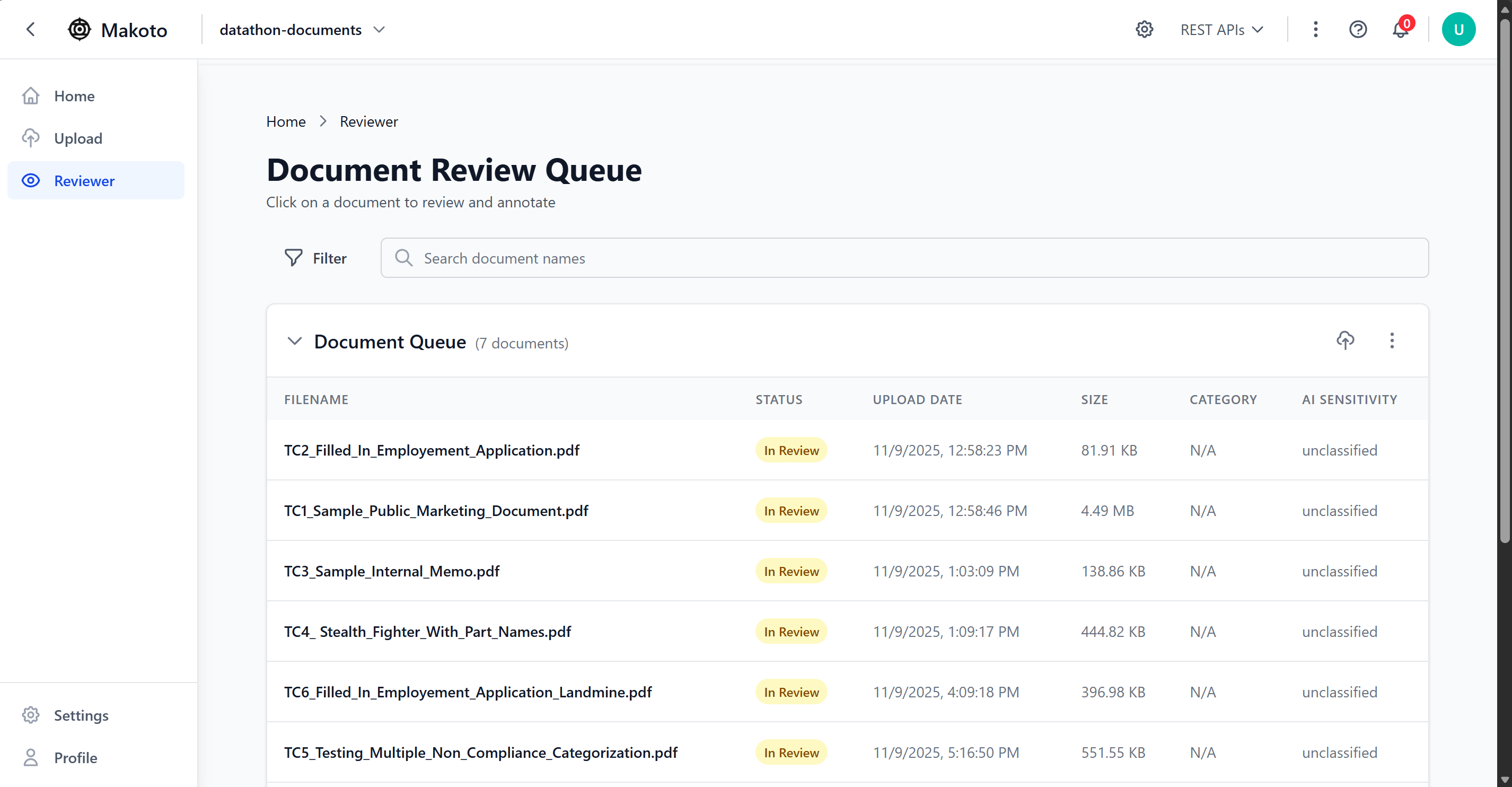The width and height of the screenshot is (1512, 787).
Task: Click the Search document names field
Action: click(904, 258)
